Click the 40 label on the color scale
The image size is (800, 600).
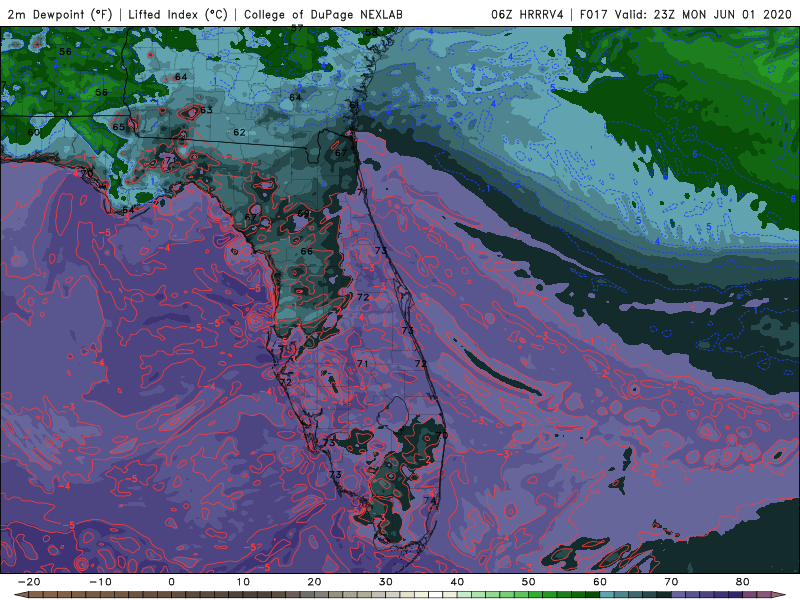(x=457, y=582)
